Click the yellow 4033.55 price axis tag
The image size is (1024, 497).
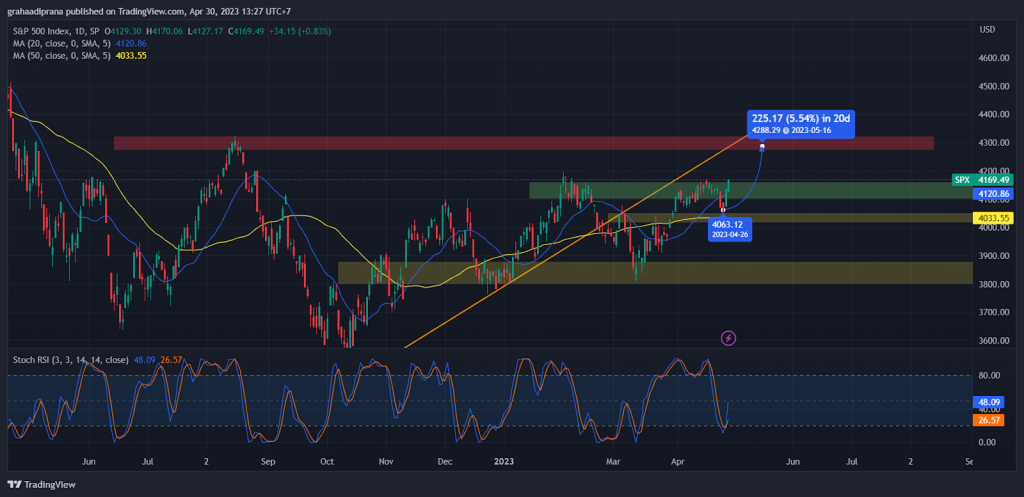[x=993, y=218]
